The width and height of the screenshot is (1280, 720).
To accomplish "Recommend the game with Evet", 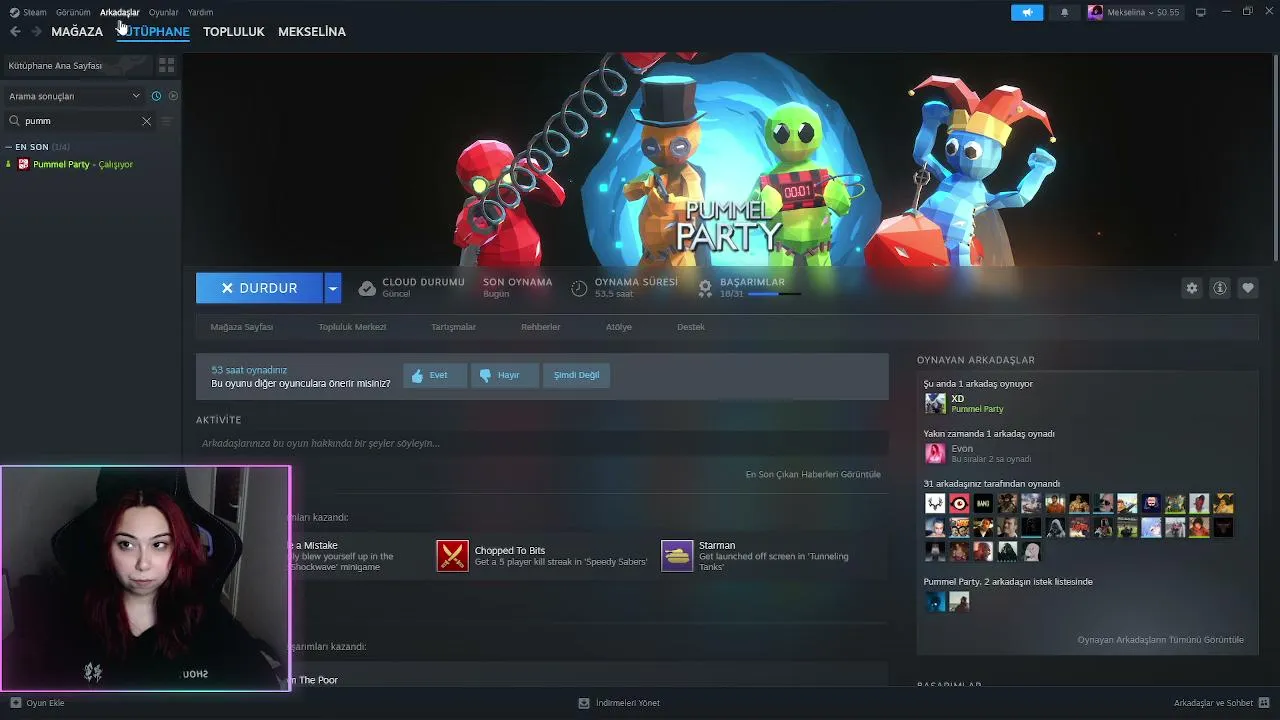I will (x=435, y=375).
